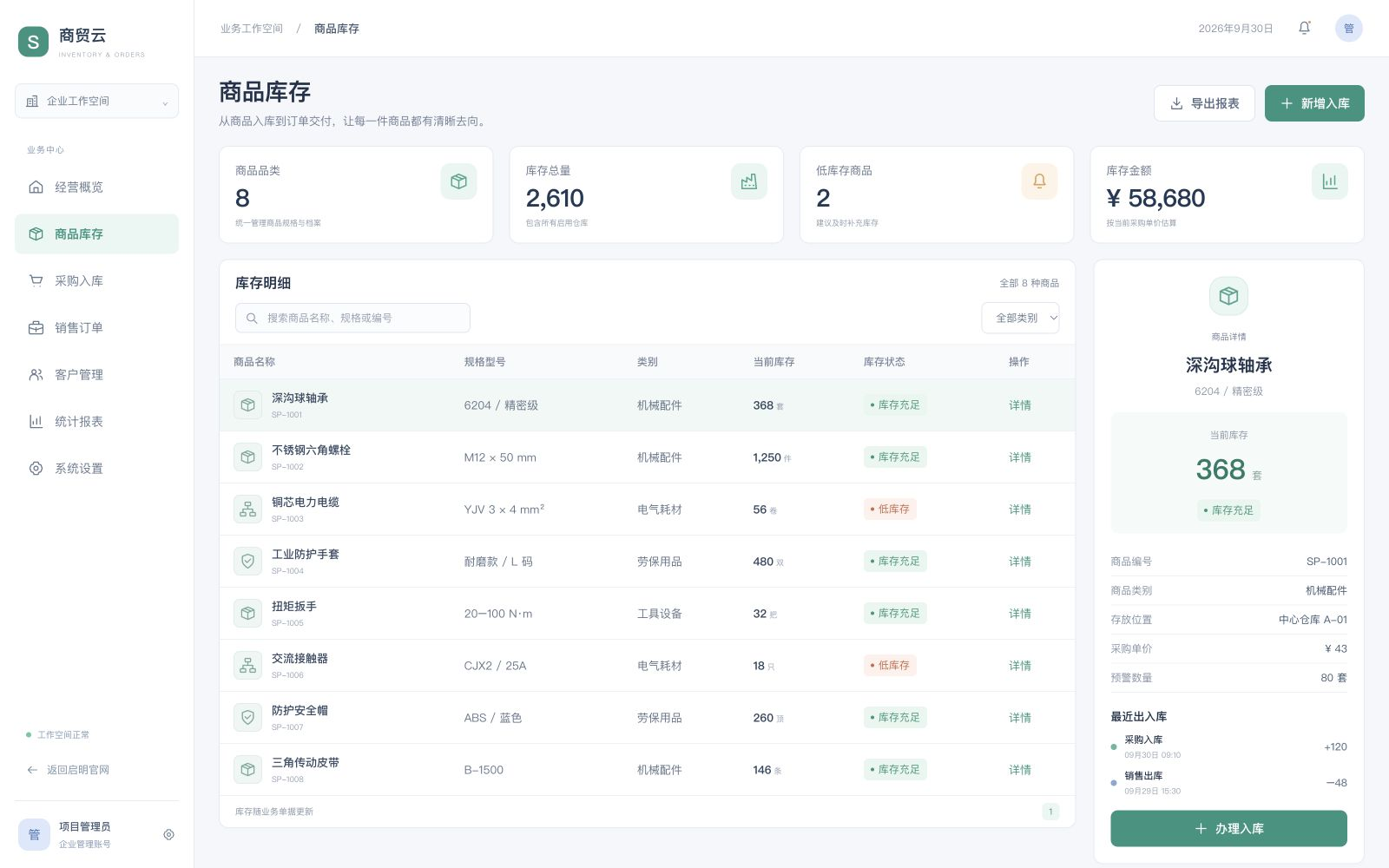Click the shield icon for 防护安全帽 row
The image size is (1389, 868).
(x=247, y=718)
